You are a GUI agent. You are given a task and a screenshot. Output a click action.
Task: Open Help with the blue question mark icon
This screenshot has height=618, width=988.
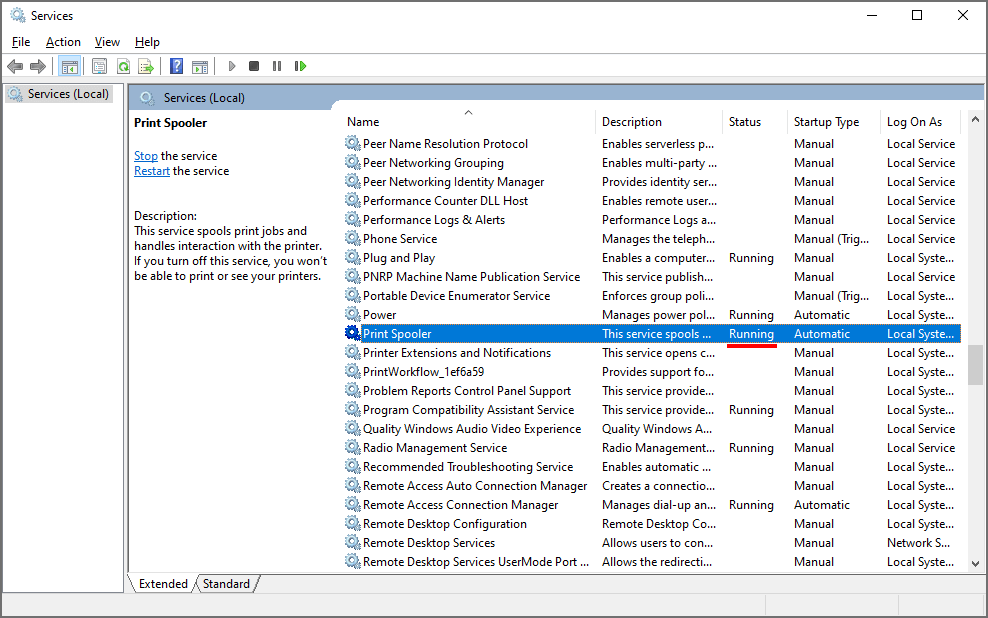pos(176,66)
